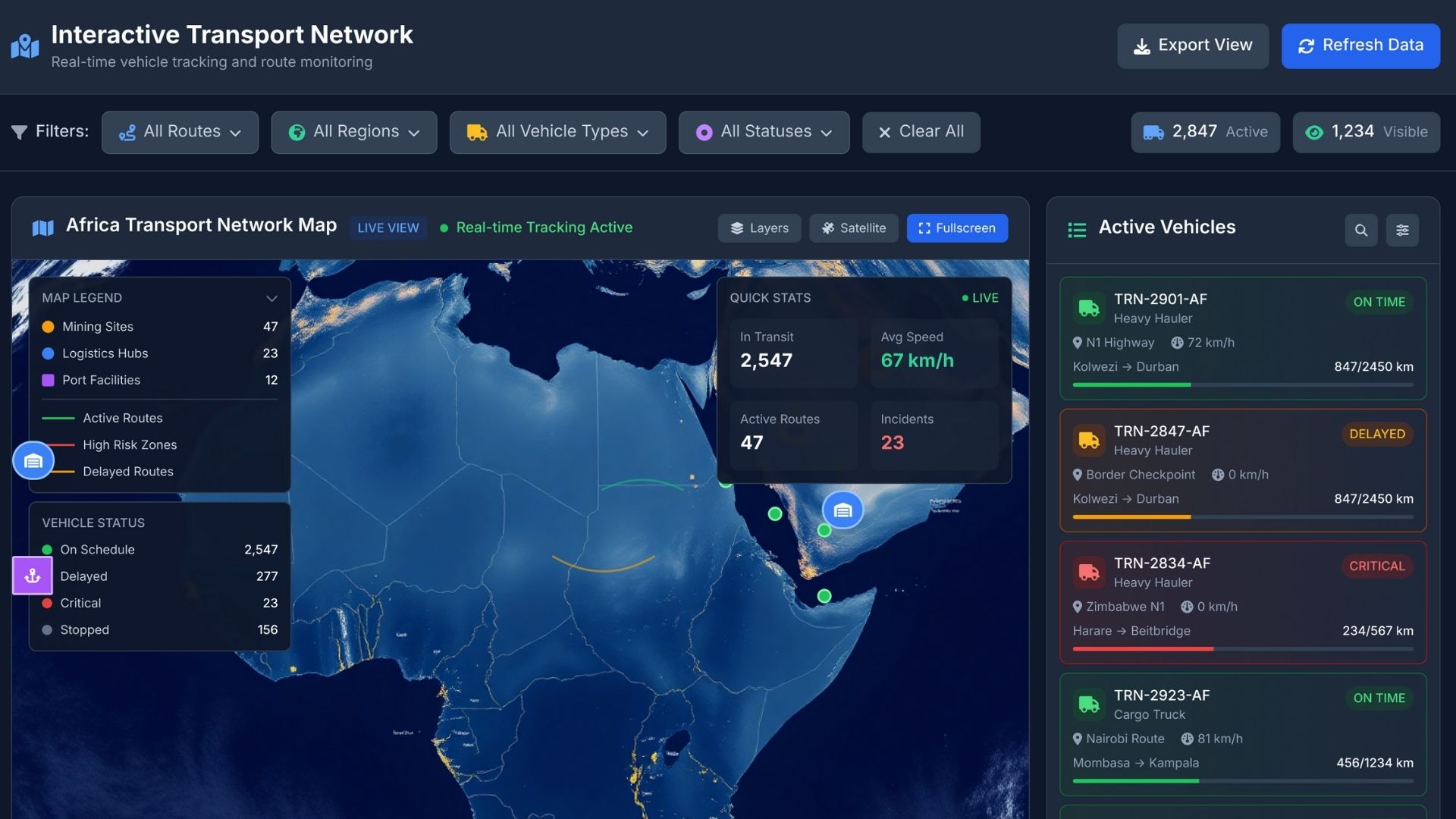Toggle the 1,234 Visible vehicles indicator

[1366, 132]
